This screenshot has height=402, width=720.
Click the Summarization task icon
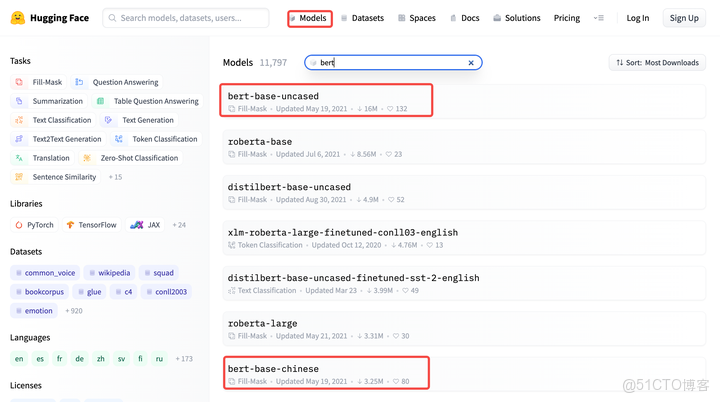click(x=19, y=101)
